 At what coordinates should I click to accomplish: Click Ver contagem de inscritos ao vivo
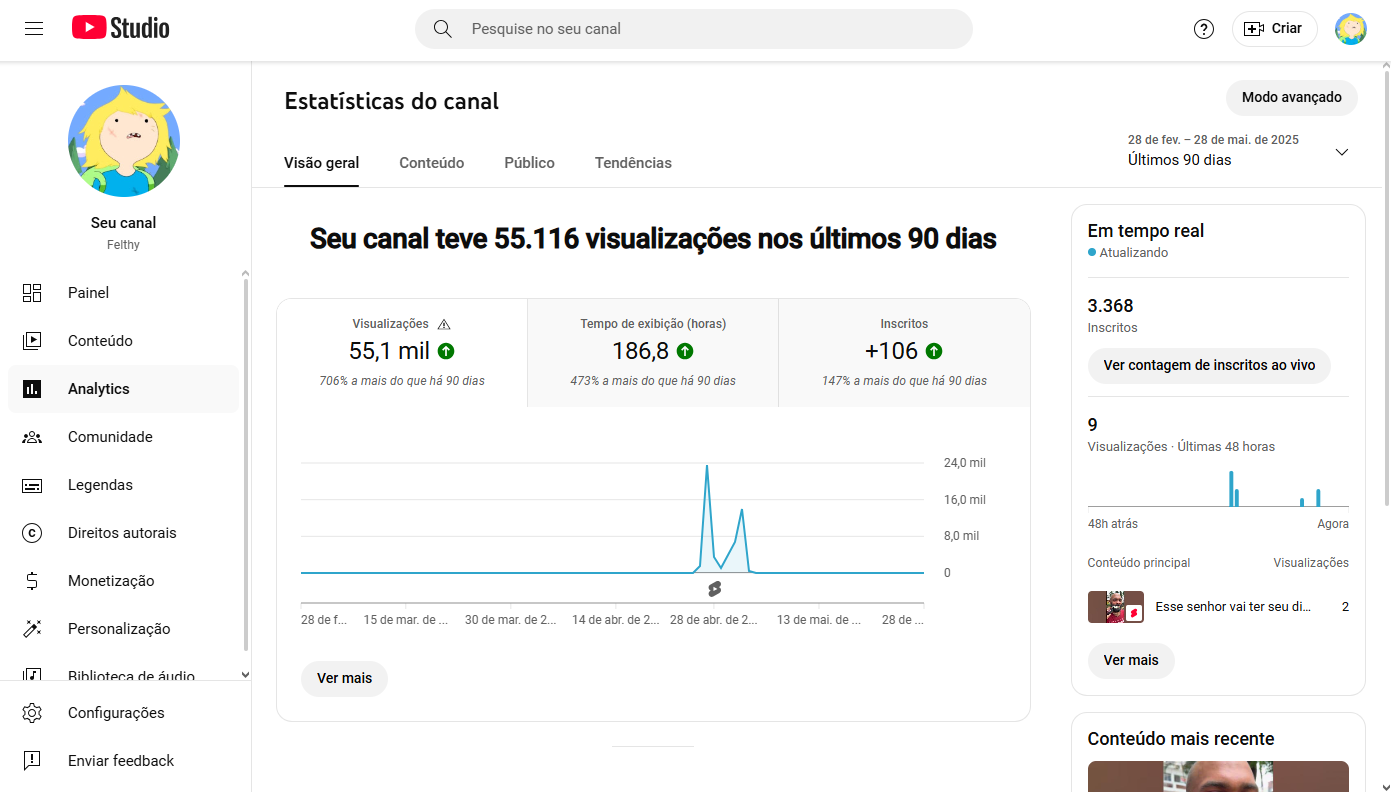[x=1209, y=366]
